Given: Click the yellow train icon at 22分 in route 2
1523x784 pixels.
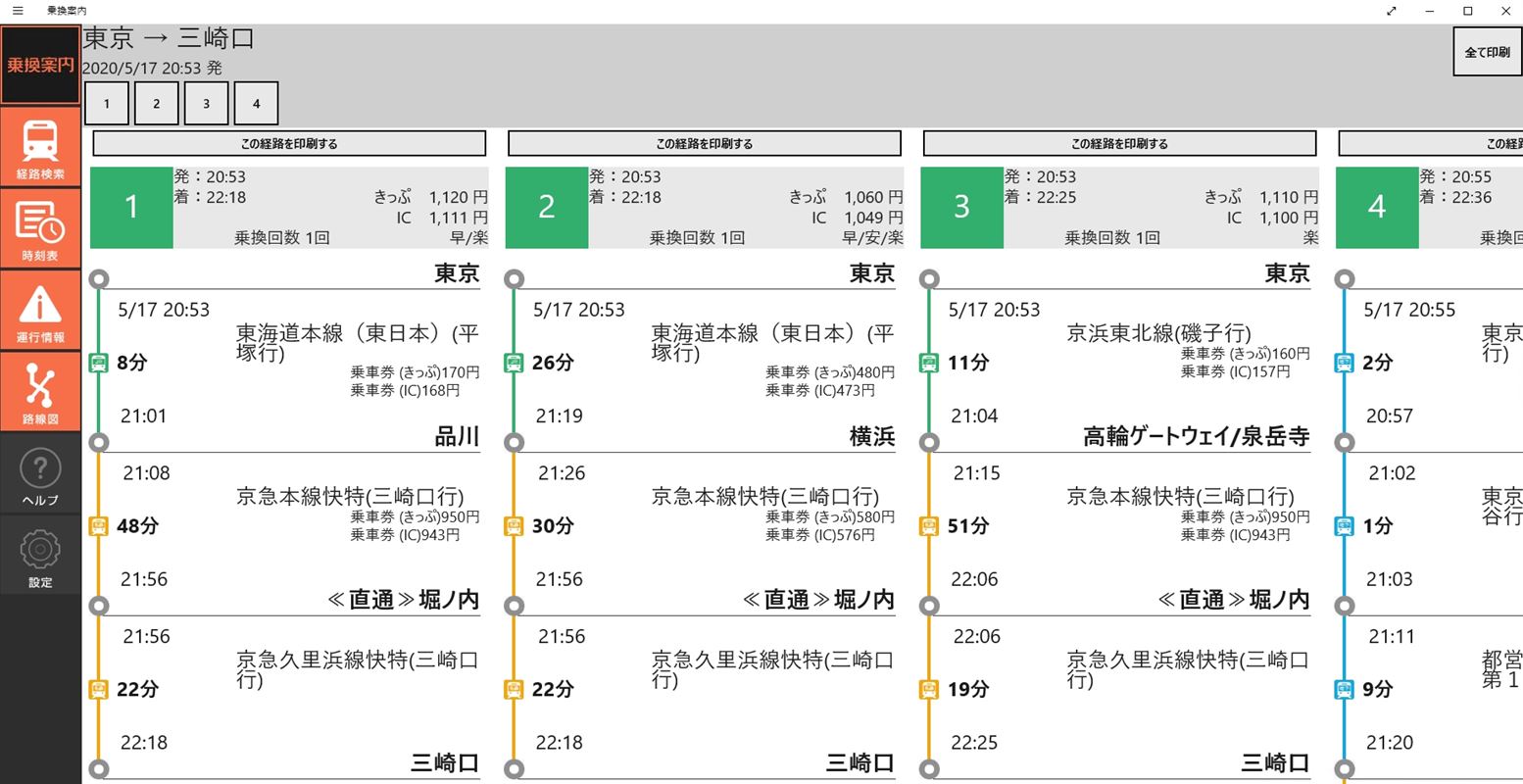Looking at the screenshot, I should click(x=514, y=690).
